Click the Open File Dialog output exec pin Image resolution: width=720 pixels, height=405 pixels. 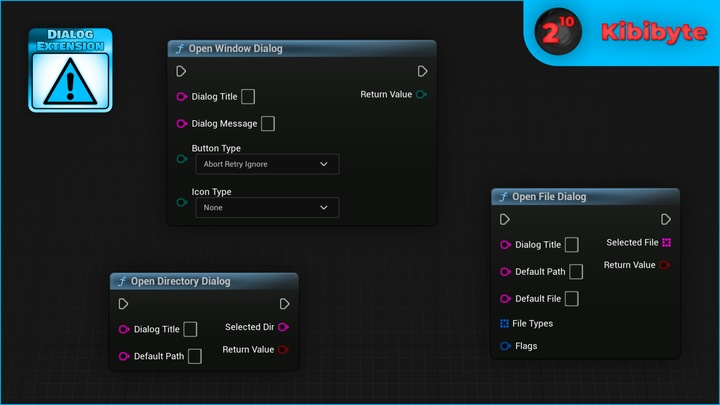[666, 219]
